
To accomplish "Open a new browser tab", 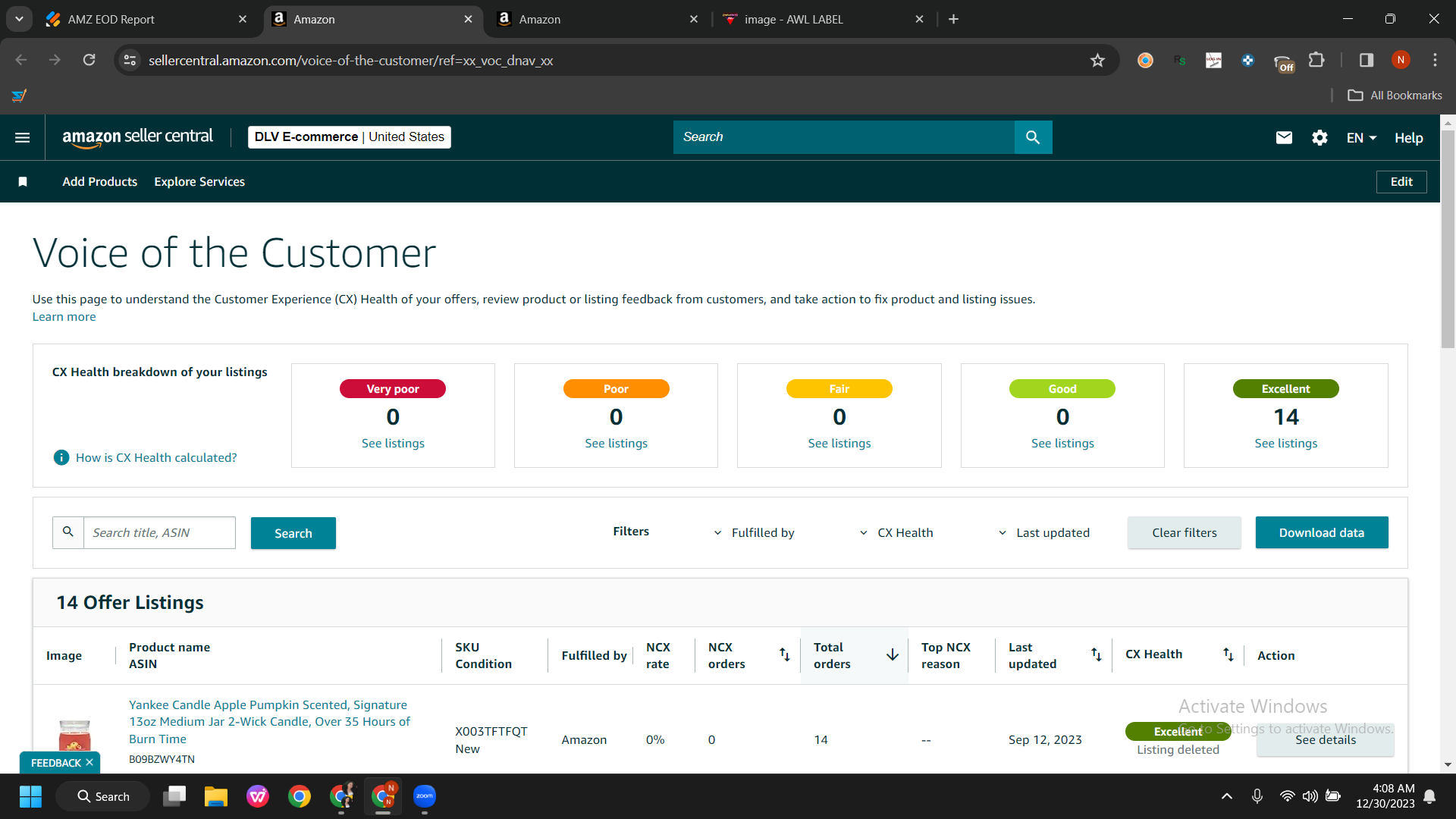I will (953, 19).
